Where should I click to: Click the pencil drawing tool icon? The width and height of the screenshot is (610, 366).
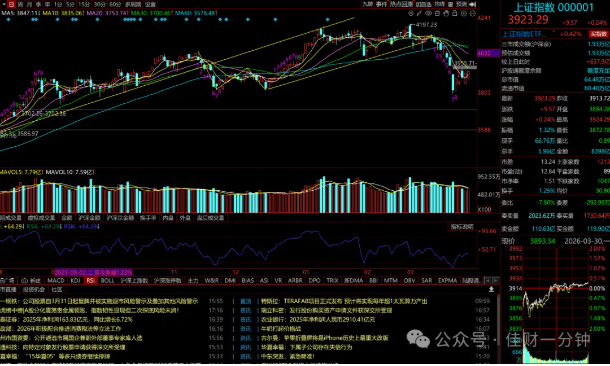419,13
